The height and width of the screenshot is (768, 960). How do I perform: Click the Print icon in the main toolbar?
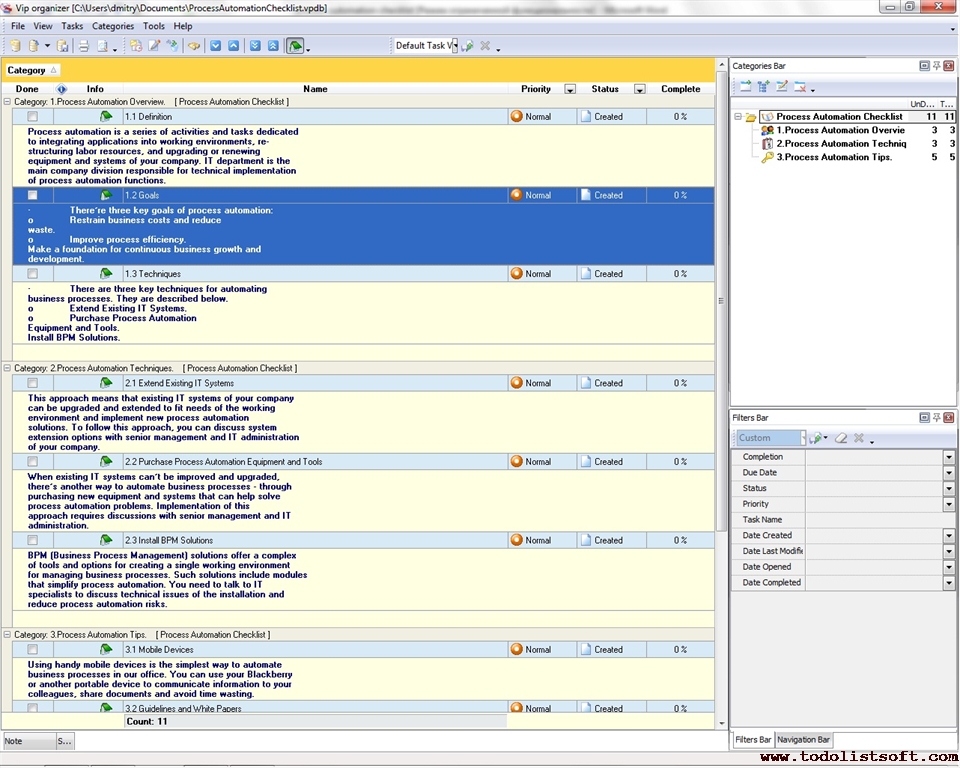pos(84,46)
